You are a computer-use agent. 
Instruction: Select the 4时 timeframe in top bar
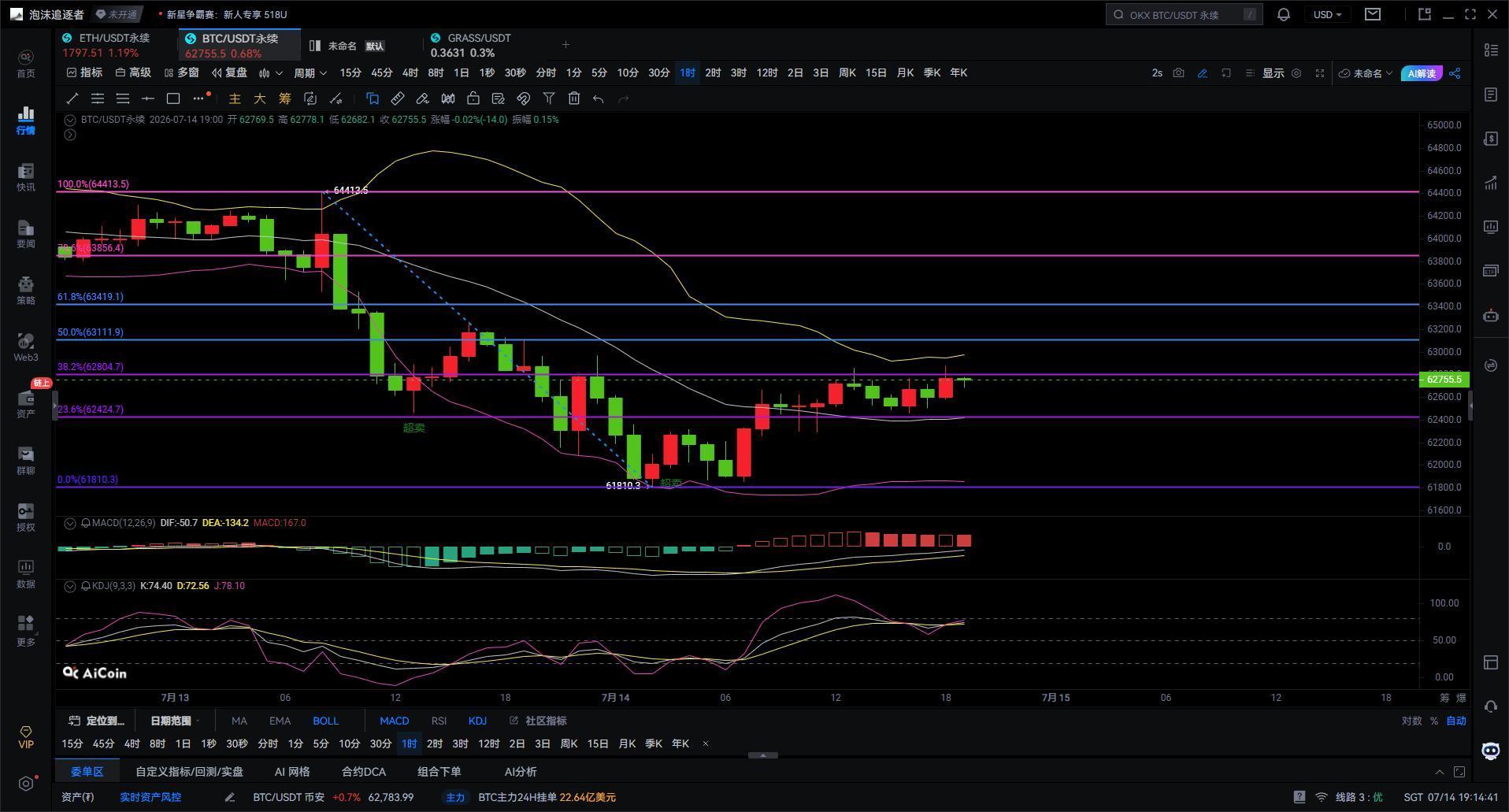click(410, 72)
